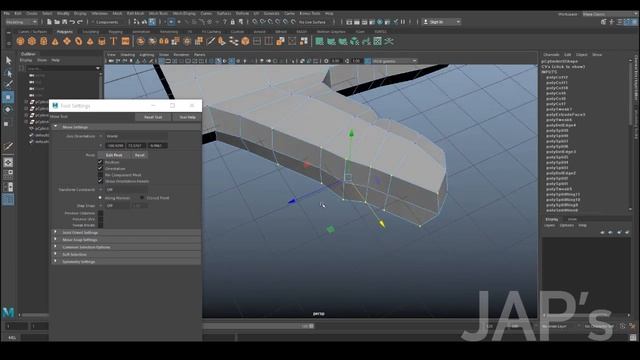Activate the Multi-Cut knife shelf icon
640x360 pixels.
[x=211, y=41]
